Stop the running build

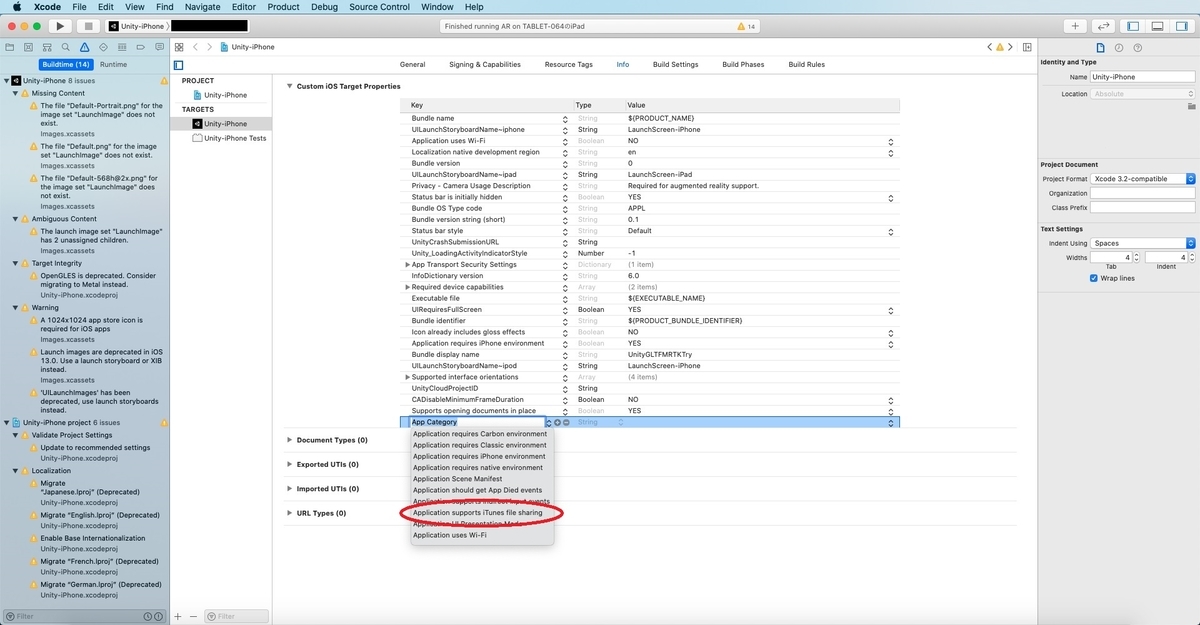(x=88, y=26)
